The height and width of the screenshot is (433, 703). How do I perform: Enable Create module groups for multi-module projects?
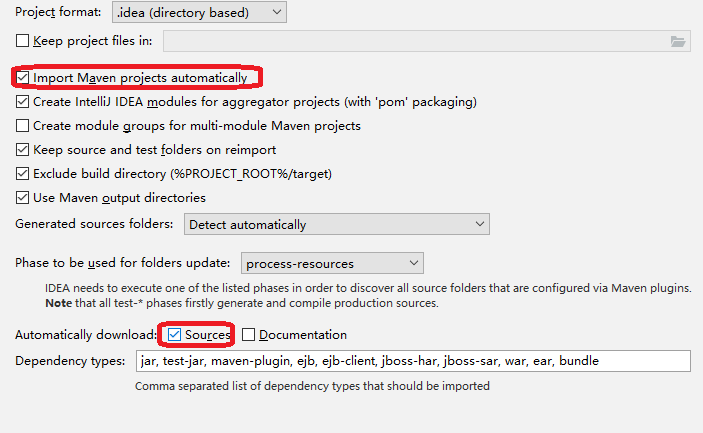click(23, 126)
